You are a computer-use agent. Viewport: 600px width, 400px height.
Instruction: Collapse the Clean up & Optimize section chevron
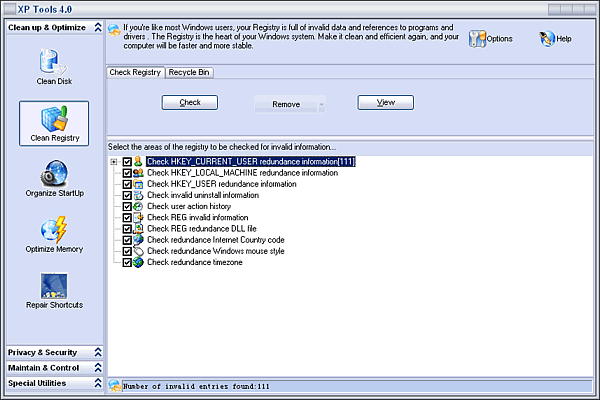tap(98, 27)
